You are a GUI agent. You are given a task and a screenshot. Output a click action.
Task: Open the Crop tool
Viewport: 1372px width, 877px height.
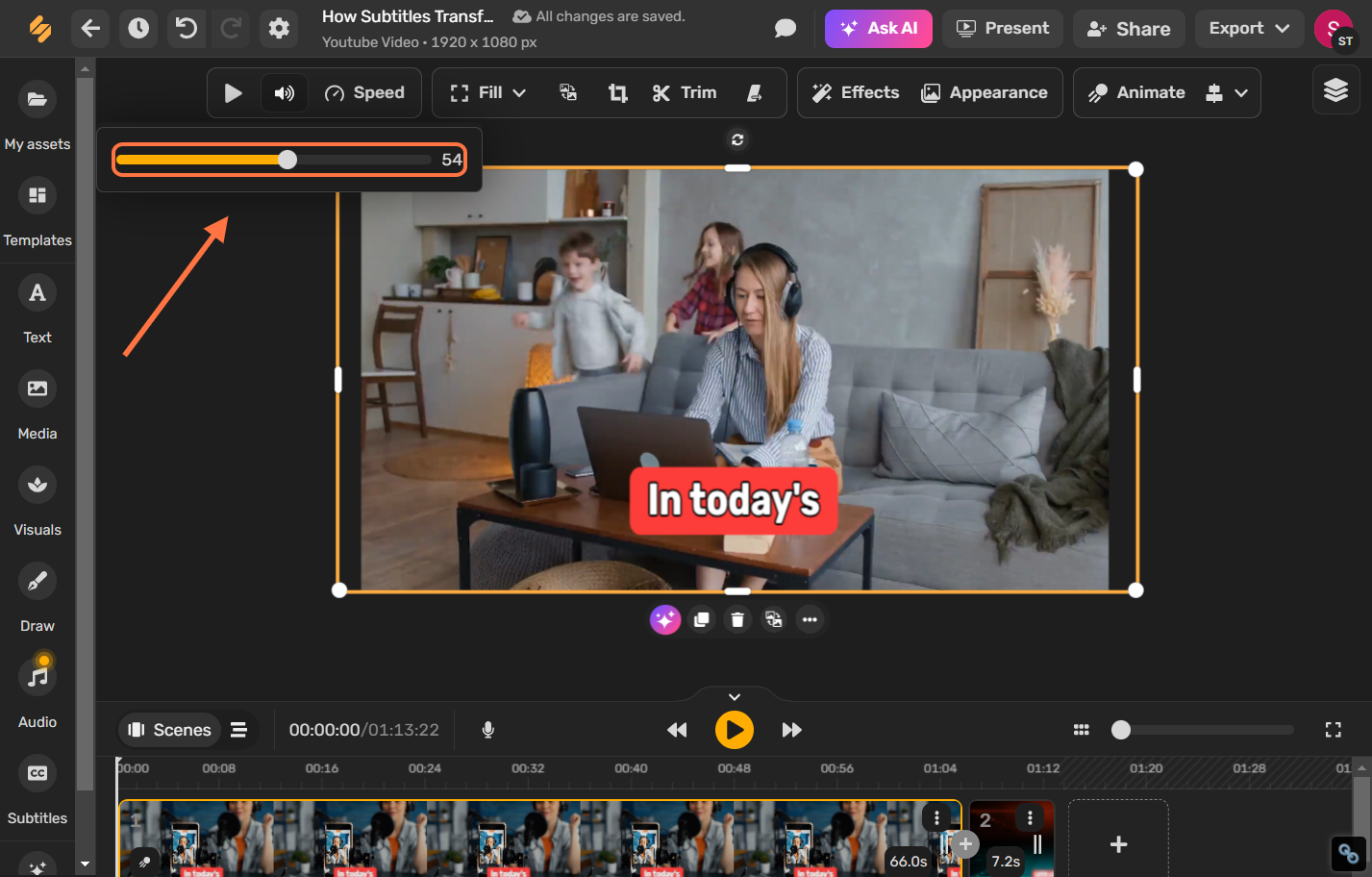[616, 92]
